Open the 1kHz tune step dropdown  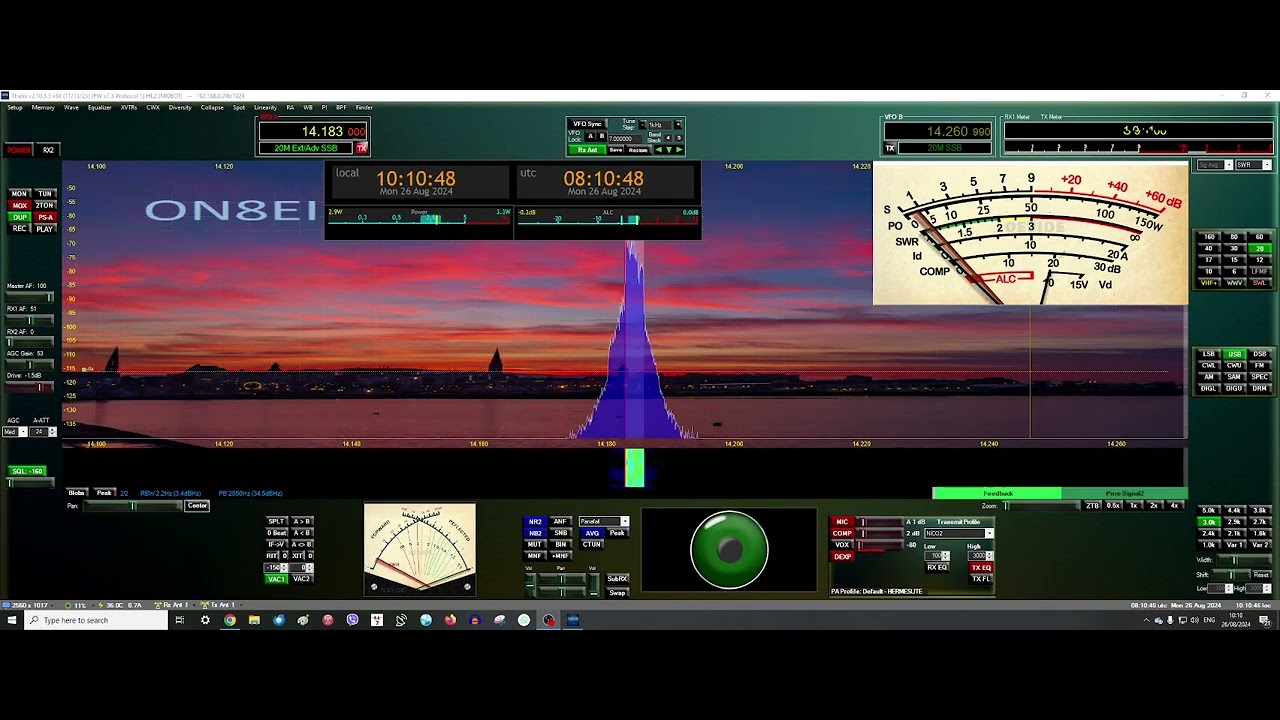(x=660, y=124)
